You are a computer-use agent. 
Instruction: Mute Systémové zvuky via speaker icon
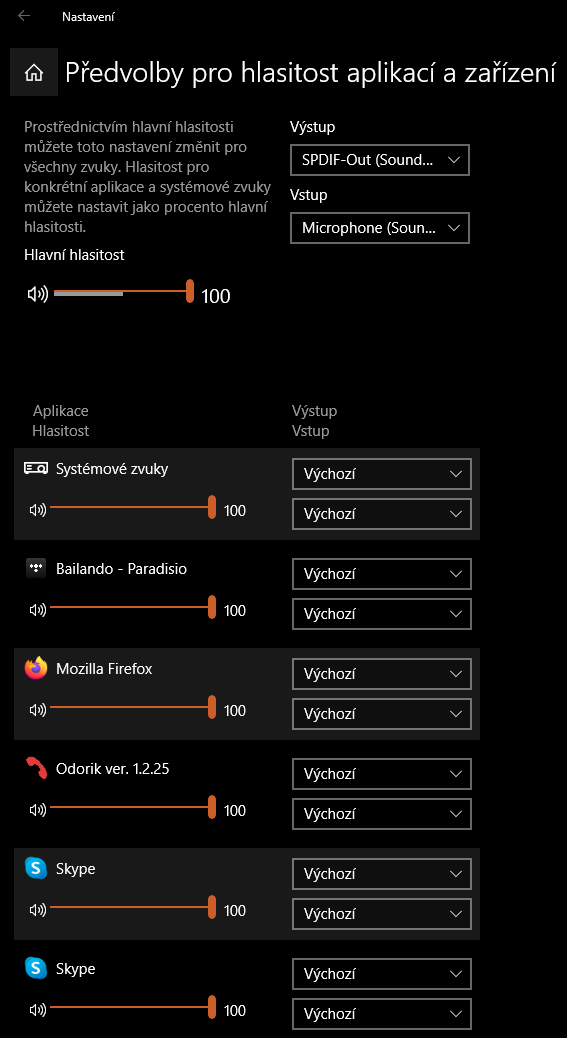tap(38, 510)
